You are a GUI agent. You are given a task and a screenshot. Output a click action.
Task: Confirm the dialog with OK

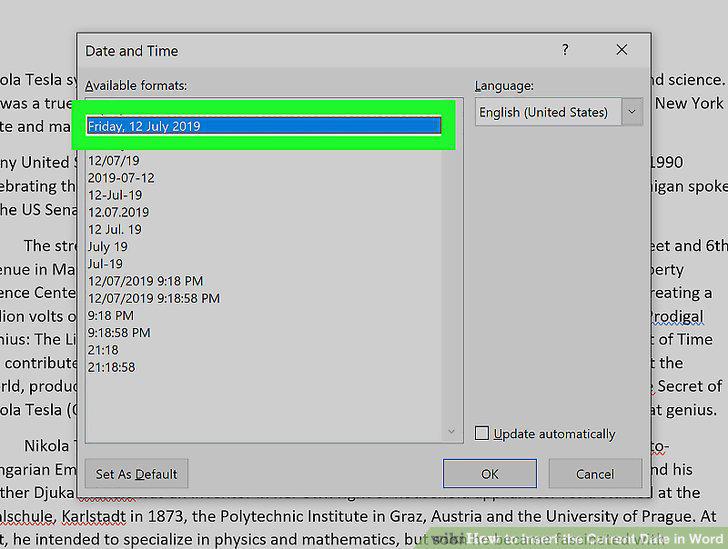pyautogui.click(x=490, y=474)
